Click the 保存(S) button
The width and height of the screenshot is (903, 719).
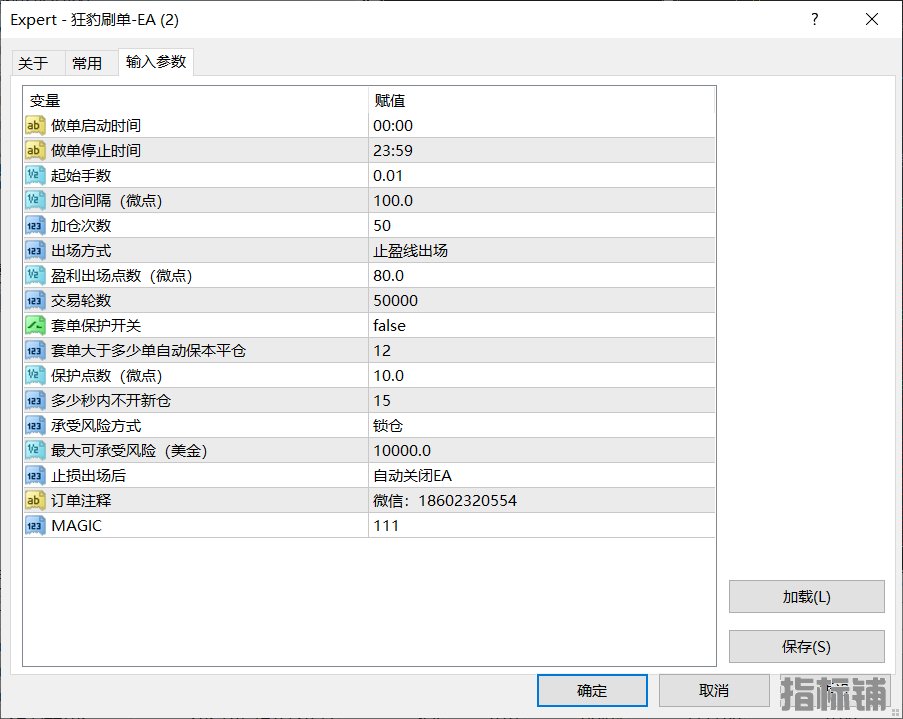[806, 646]
